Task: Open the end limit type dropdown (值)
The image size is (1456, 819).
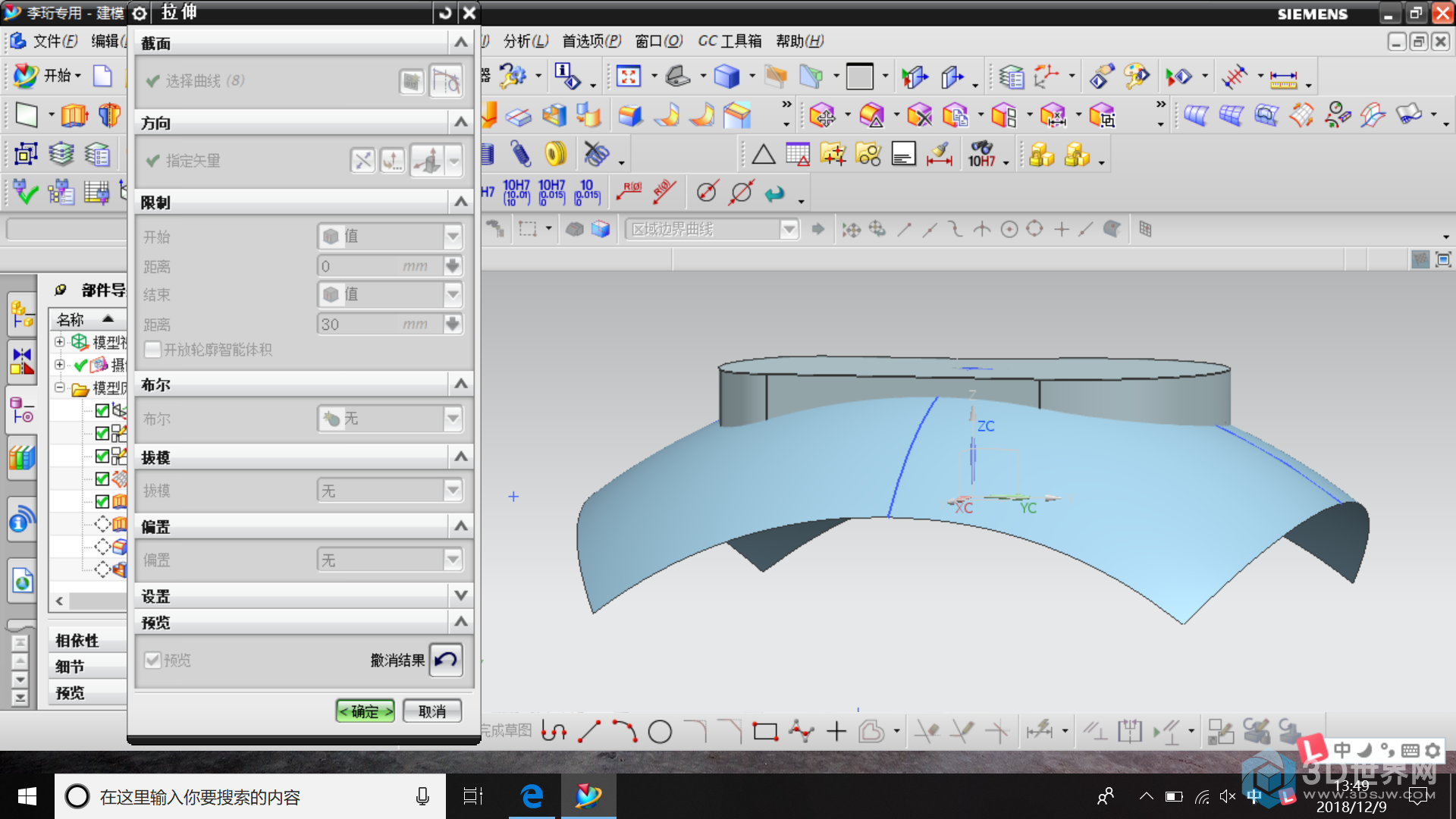Action: [x=390, y=294]
